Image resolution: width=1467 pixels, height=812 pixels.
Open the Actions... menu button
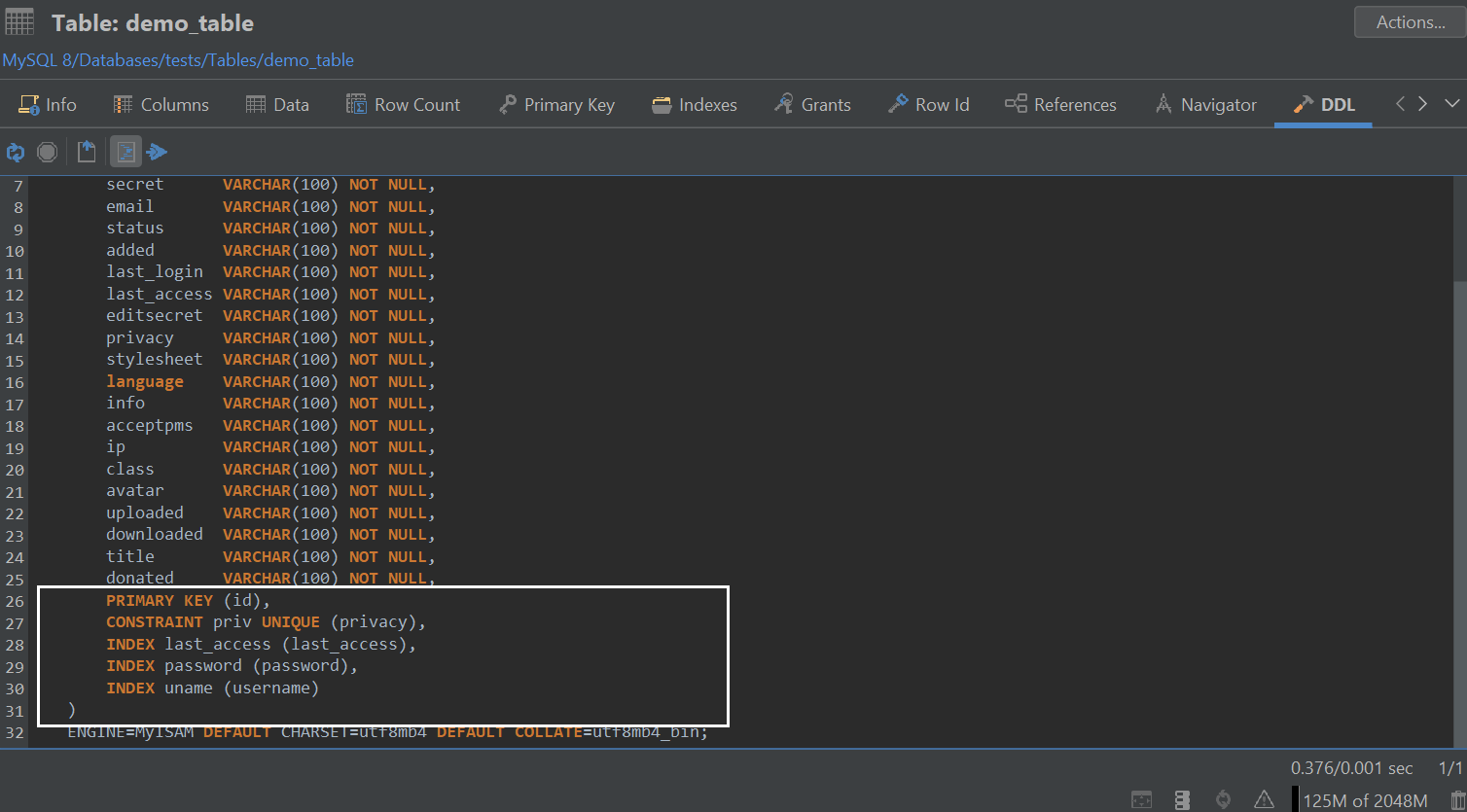(1410, 21)
